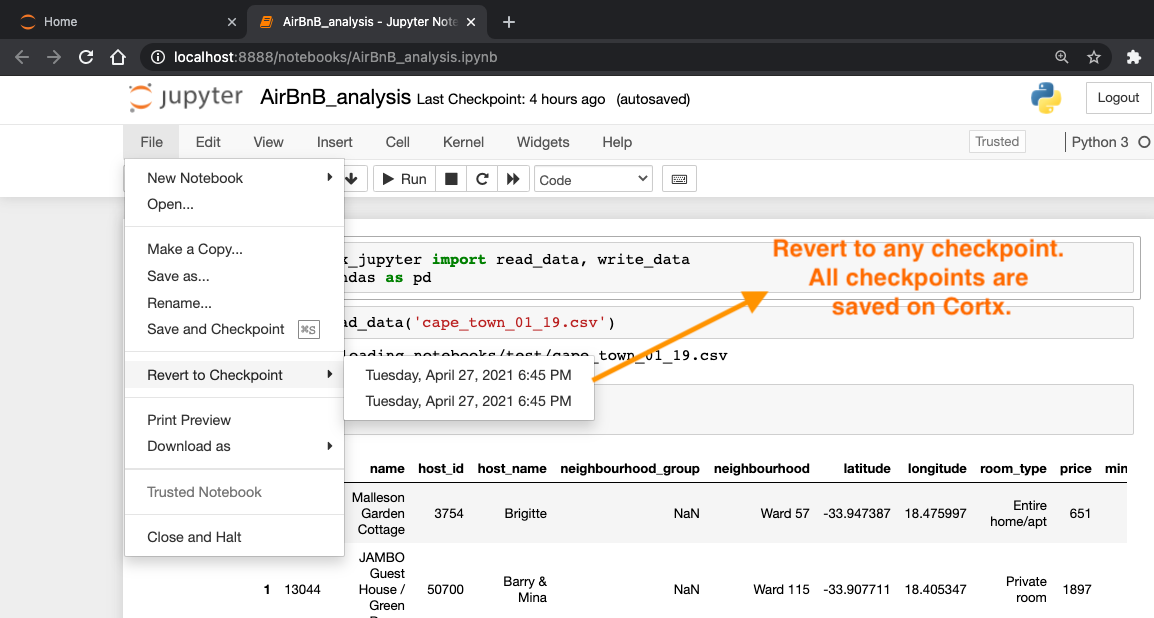Close the Home browser tab

[232, 22]
